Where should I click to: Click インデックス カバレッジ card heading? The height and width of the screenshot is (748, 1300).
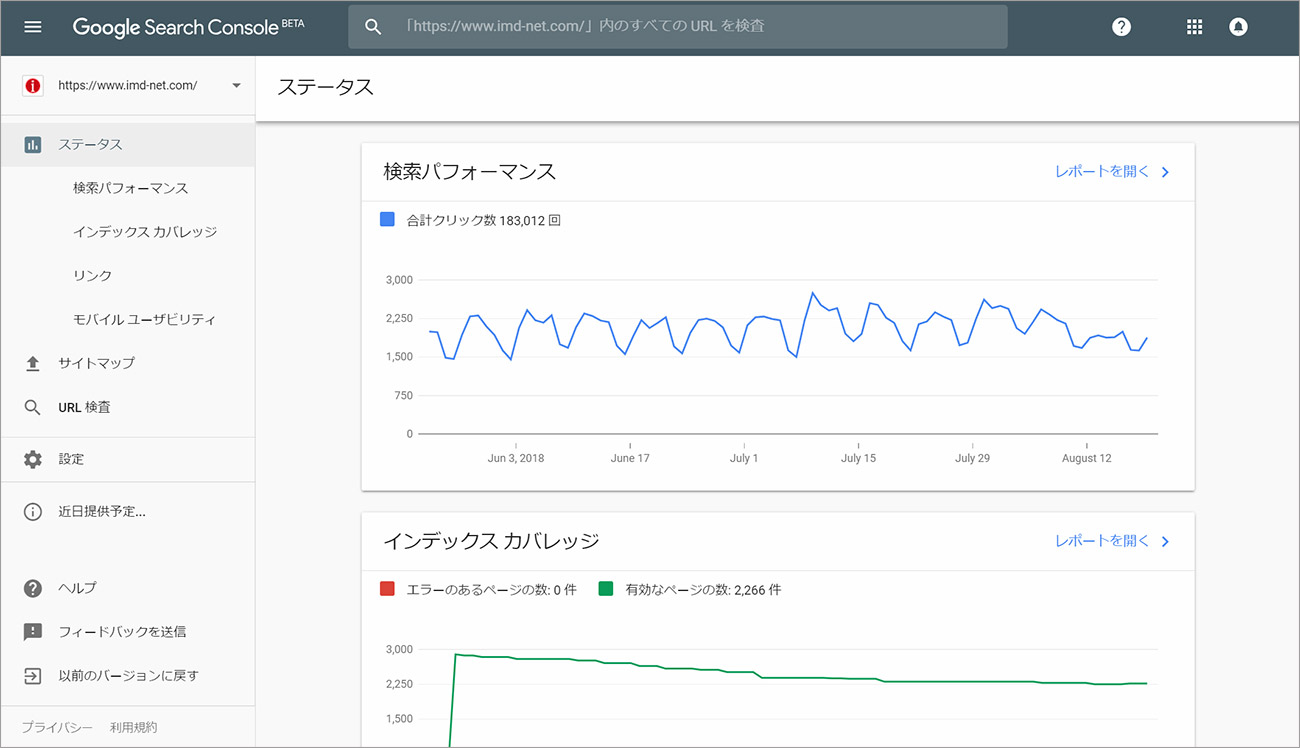pyautogui.click(x=491, y=541)
